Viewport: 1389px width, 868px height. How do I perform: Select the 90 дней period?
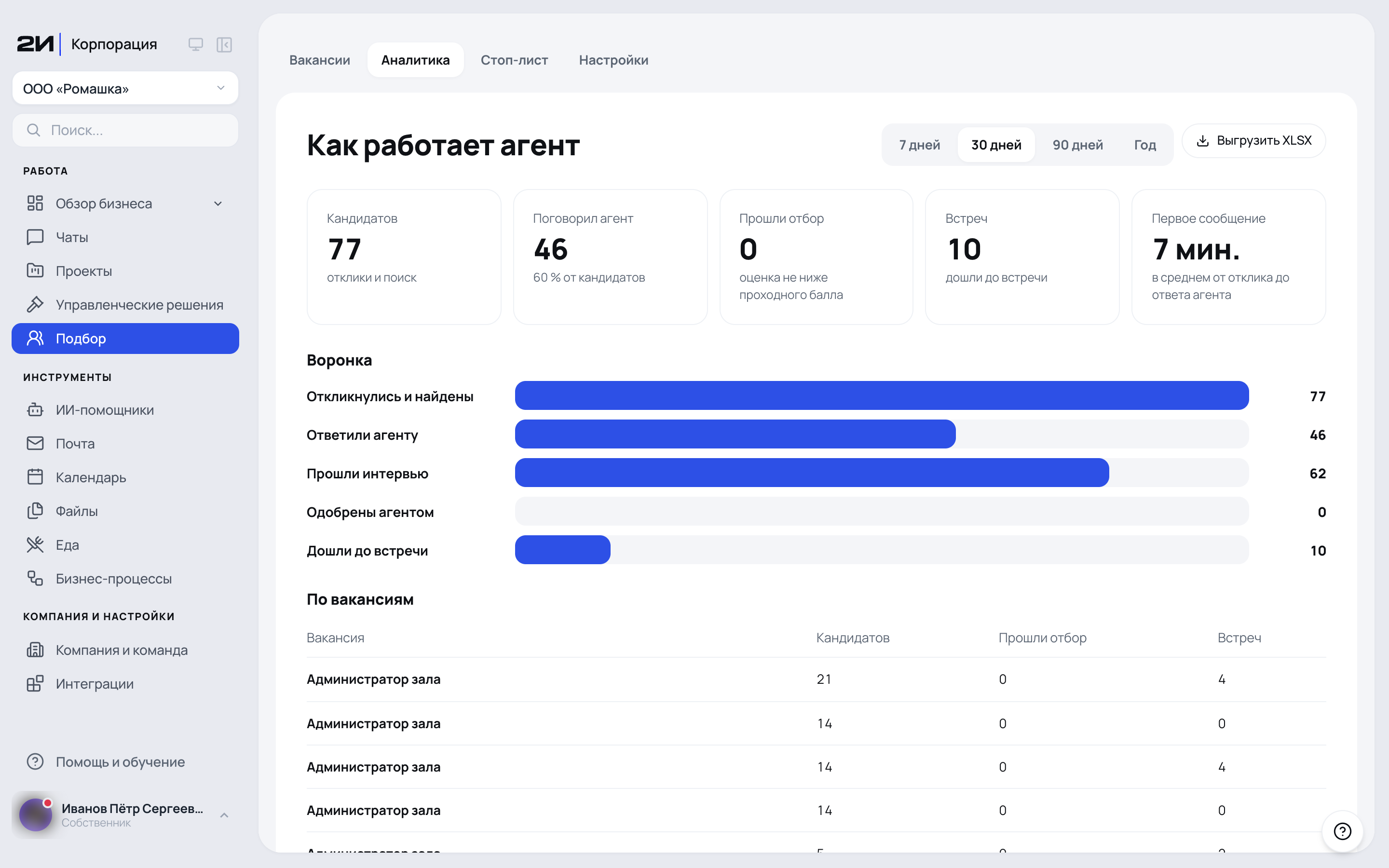click(x=1077, y=145)
